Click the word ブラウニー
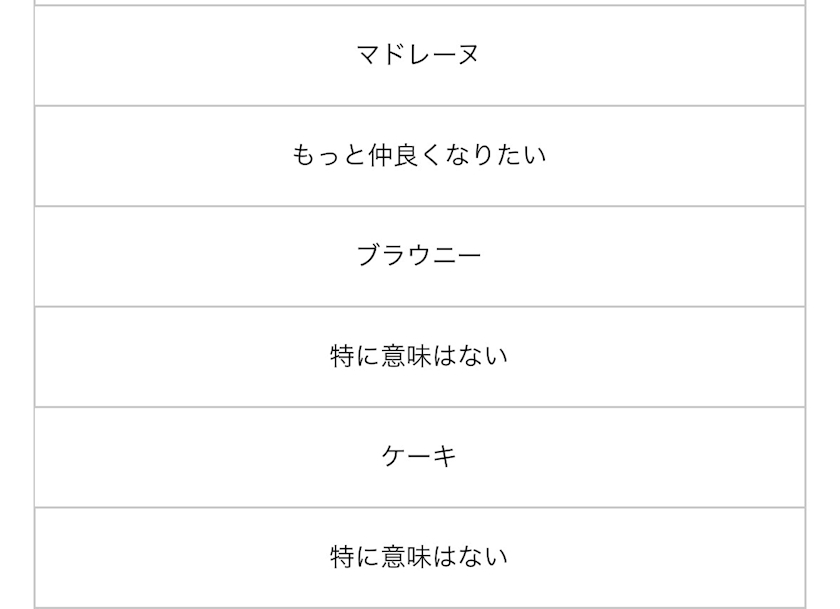Screen dimensions: 840x609 point(419,256)
